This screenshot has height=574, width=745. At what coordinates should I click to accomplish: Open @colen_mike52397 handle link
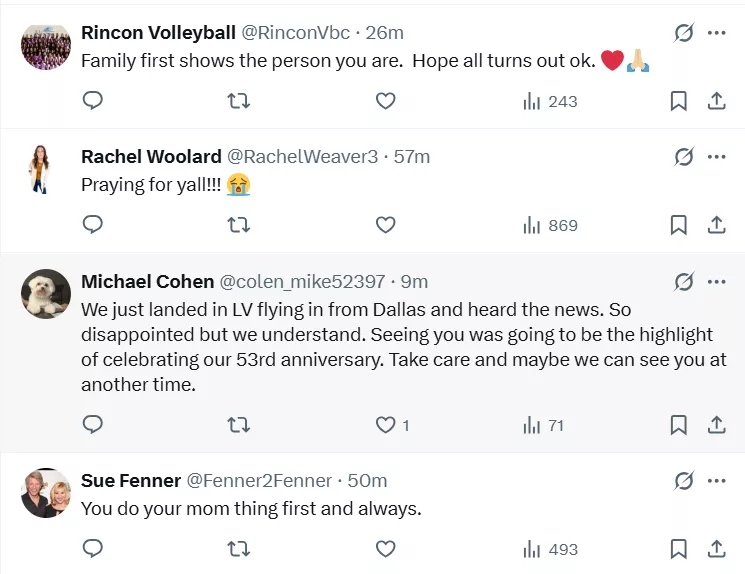point(302,282)
